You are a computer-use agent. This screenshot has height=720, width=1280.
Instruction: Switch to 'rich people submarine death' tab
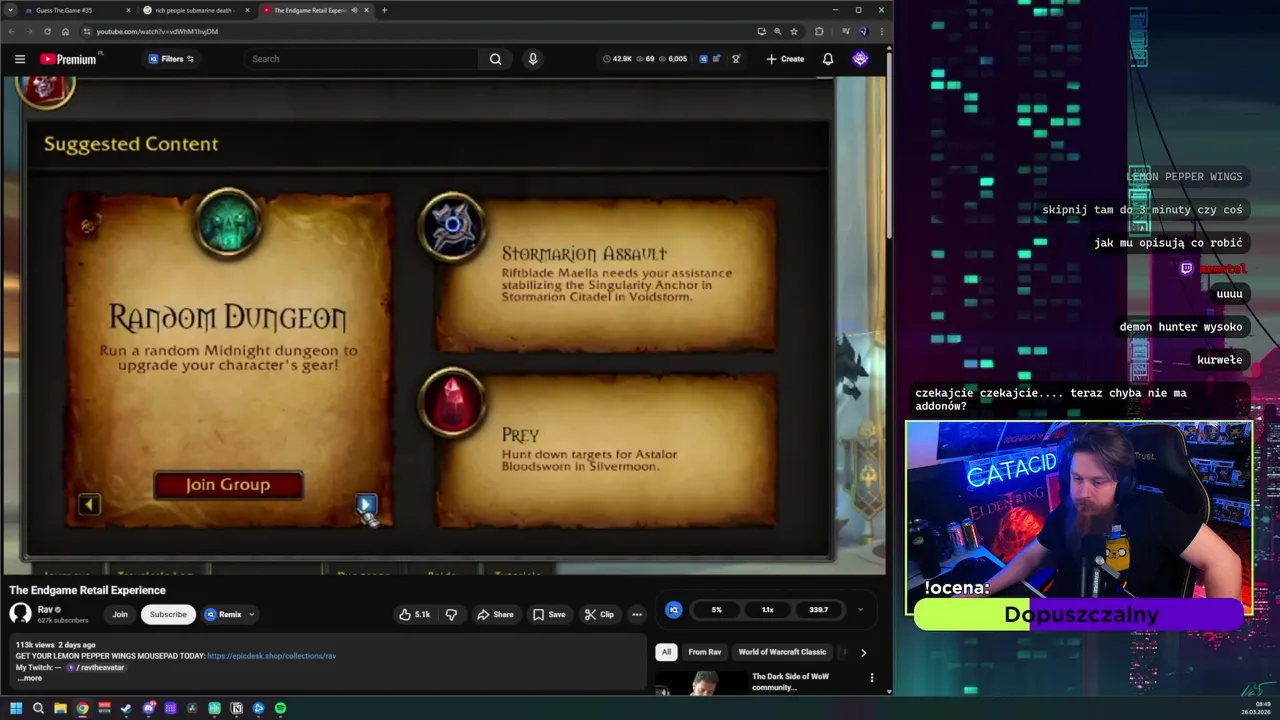tap(195, 10)
